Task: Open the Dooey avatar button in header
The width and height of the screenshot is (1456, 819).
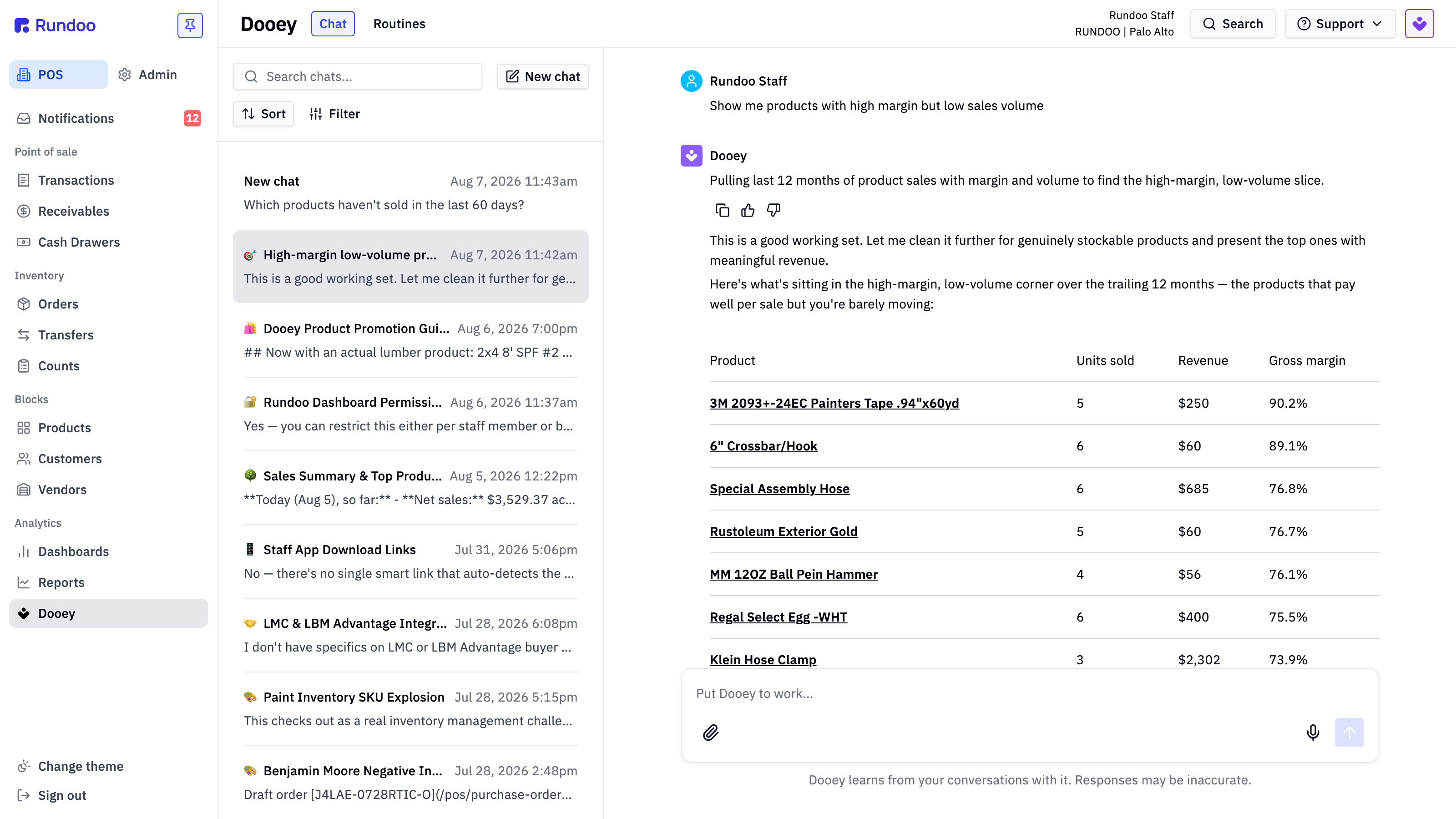Action: tap(1419, 24)
